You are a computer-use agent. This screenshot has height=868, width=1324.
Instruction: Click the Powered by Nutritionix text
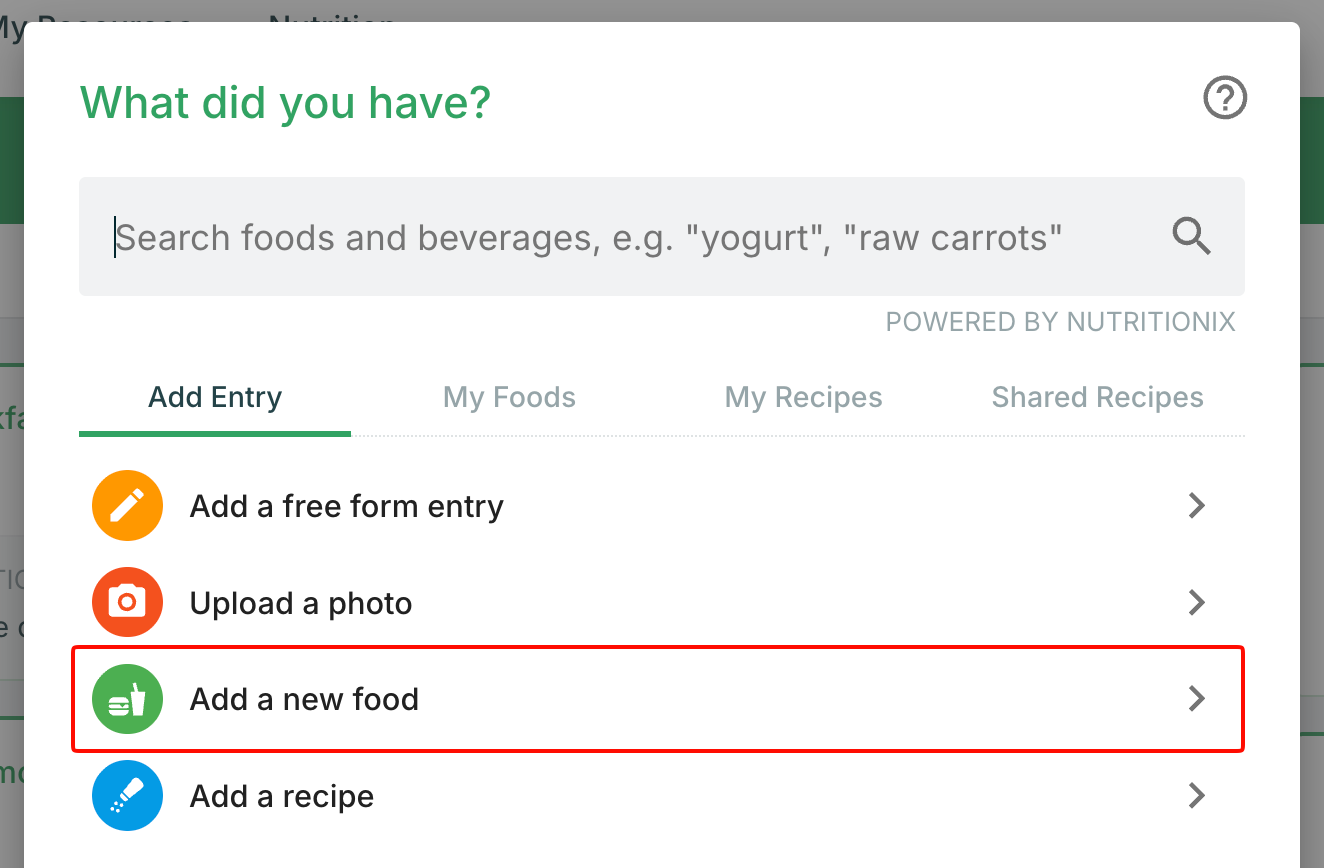click(1060, 322)
